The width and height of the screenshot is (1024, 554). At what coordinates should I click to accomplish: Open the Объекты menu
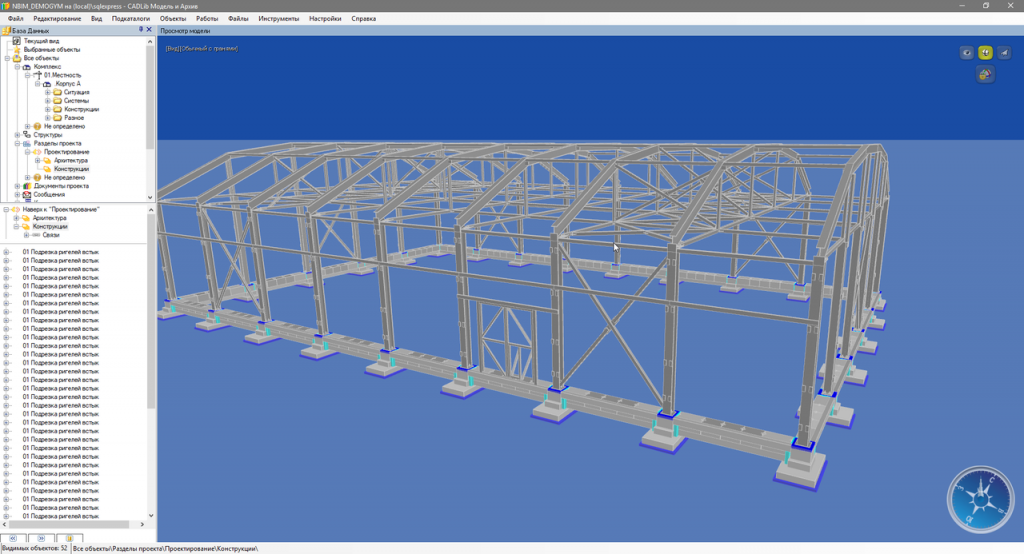coord(173,18)
